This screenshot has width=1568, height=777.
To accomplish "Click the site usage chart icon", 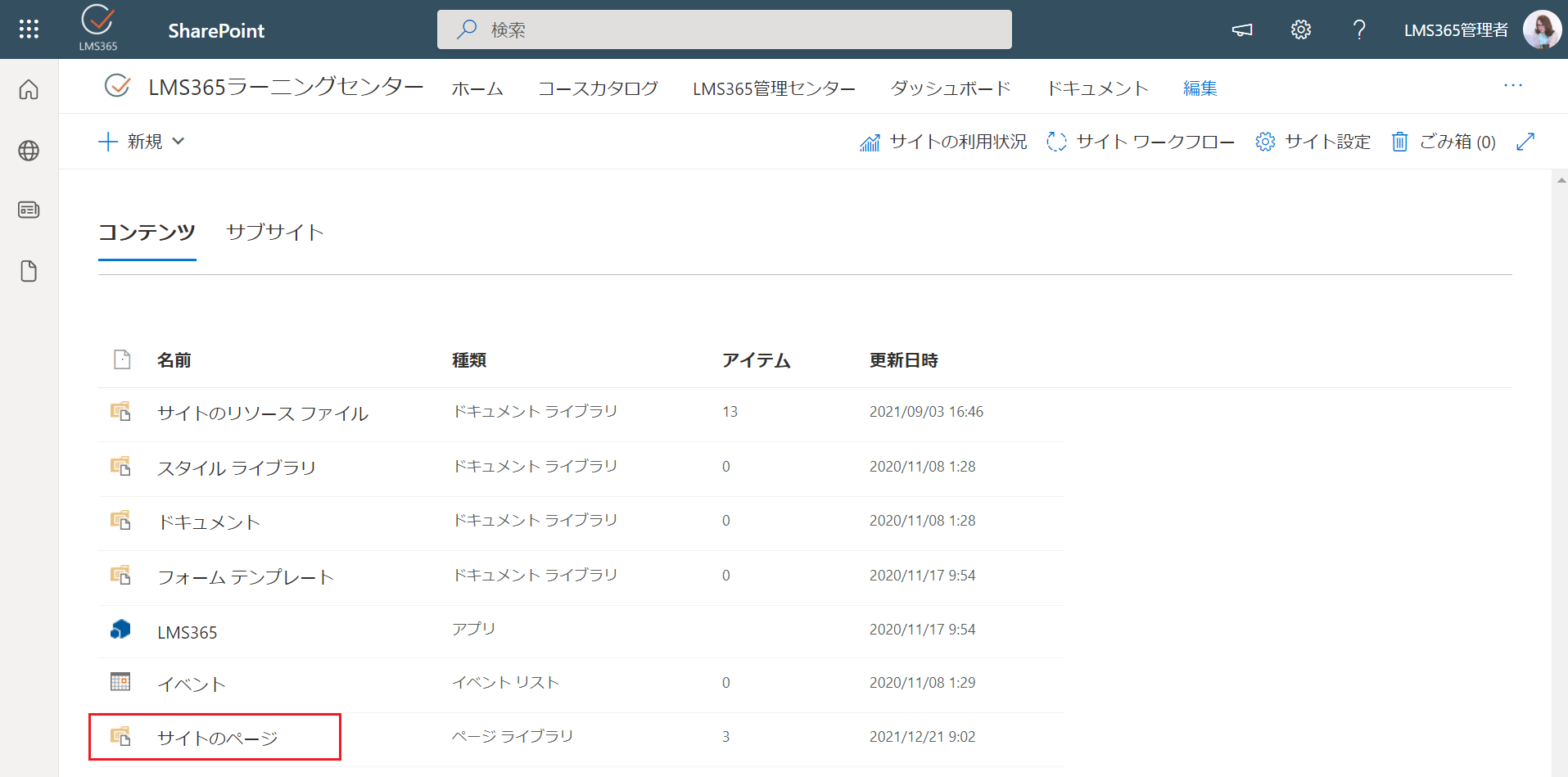I will 870,142.
